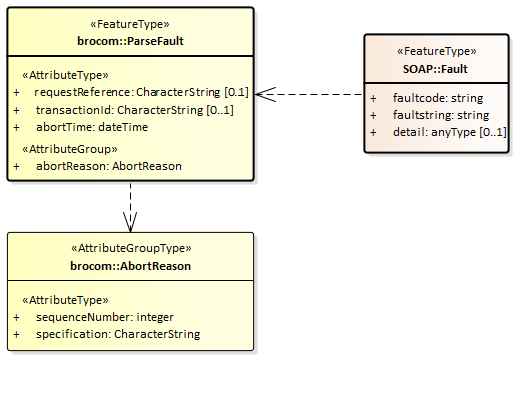Select the brocom::ParseFault class title
Viewport: 522px width, 393px height.
tap(130, 41)
